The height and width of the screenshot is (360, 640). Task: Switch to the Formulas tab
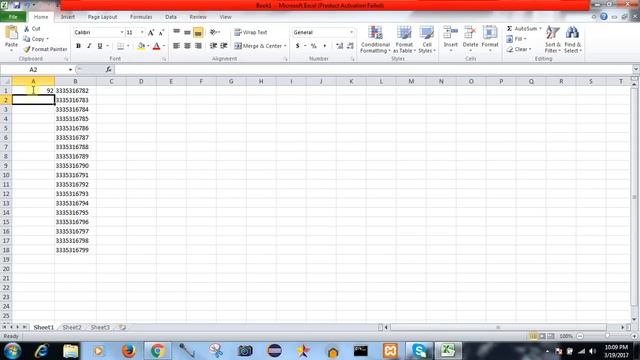(x=141, y=17)
